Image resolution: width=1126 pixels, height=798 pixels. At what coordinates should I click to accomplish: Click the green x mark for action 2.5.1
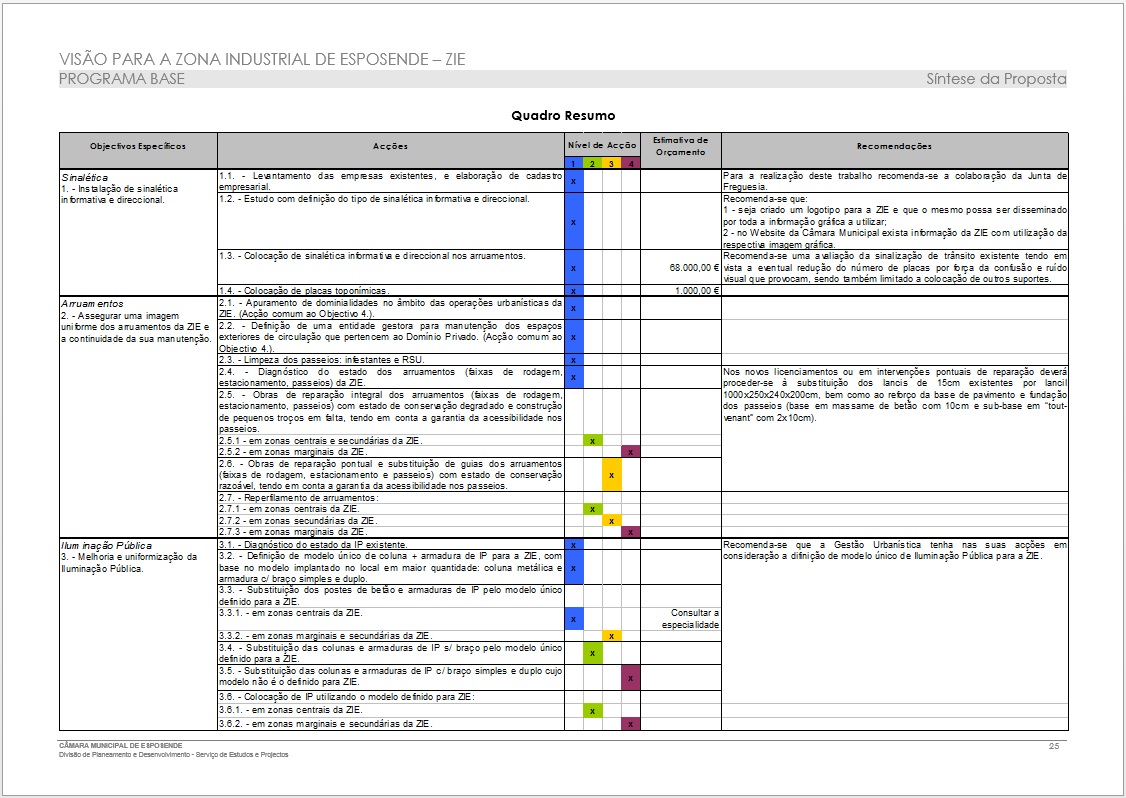592,440
